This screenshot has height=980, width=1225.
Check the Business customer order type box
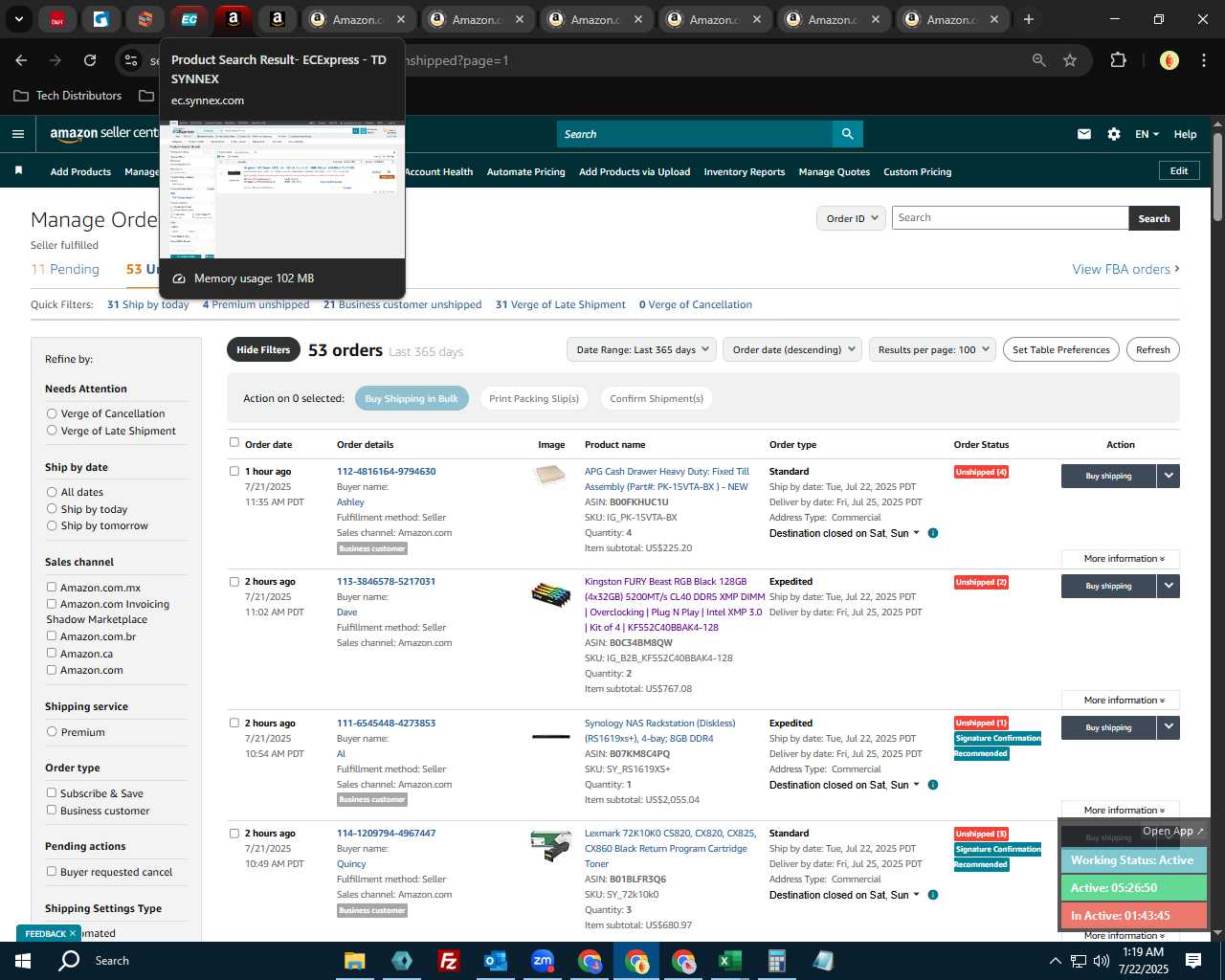tap(52, 810)
